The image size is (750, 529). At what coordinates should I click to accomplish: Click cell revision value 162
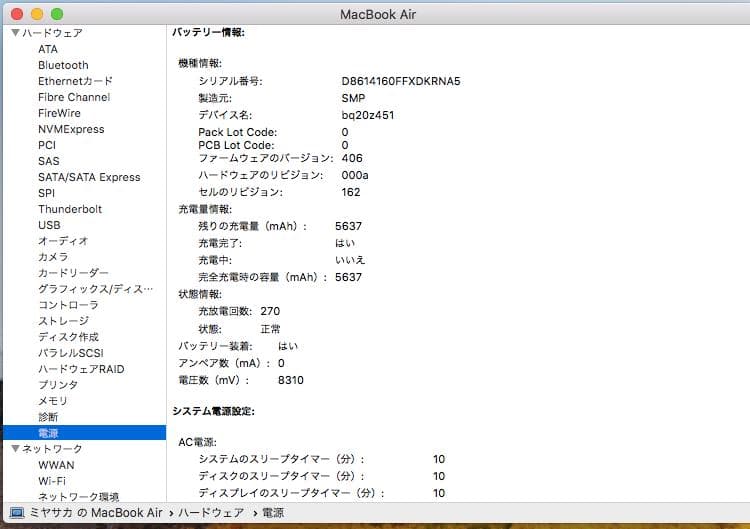(351, 192)
